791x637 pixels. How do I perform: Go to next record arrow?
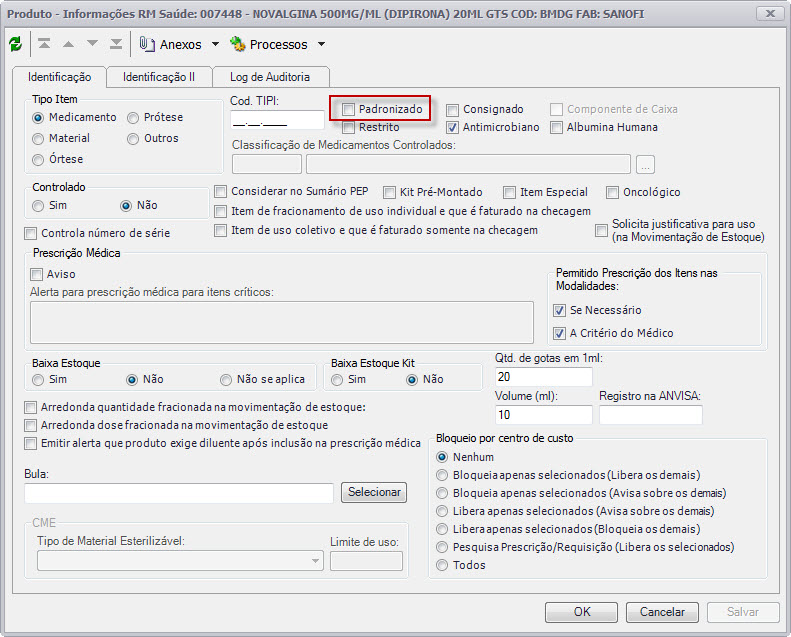point(92,44)
